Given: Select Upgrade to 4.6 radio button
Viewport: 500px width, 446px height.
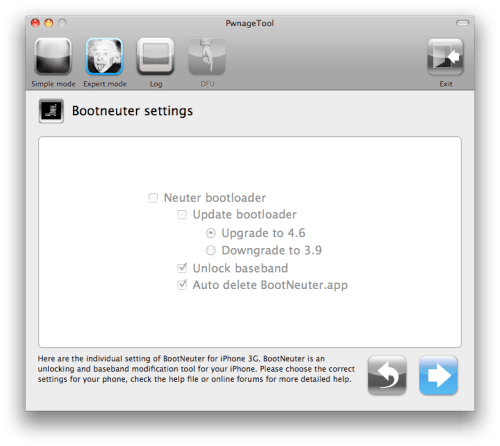Looking at the screenshot, I should (211, 233).
